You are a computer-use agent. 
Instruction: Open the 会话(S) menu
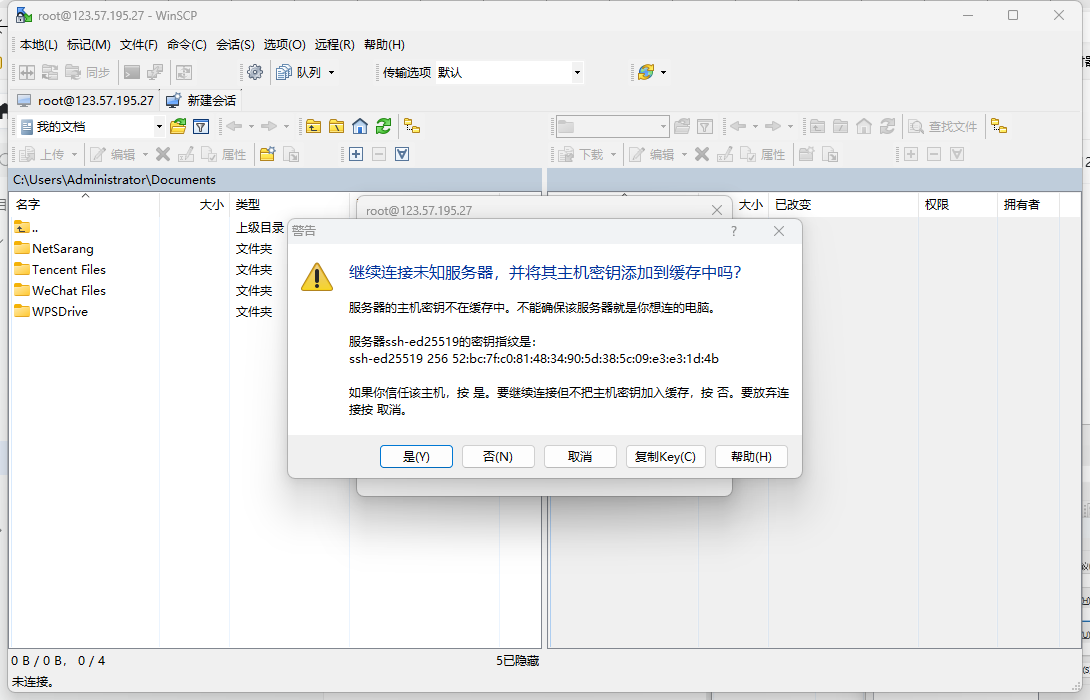235,44
